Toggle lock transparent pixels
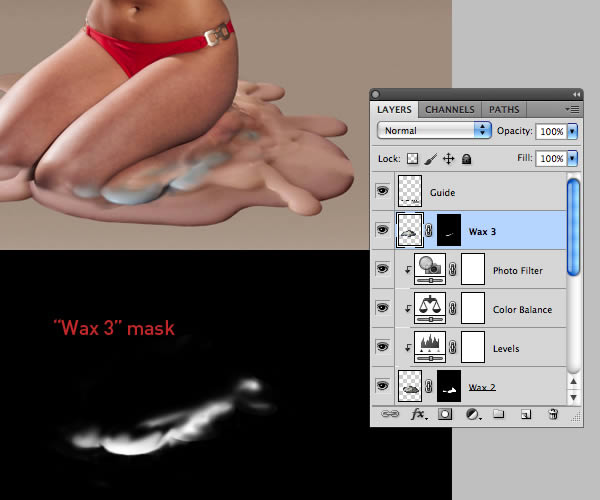The height and width of the screenshot is (500, 600). point(412,158)
